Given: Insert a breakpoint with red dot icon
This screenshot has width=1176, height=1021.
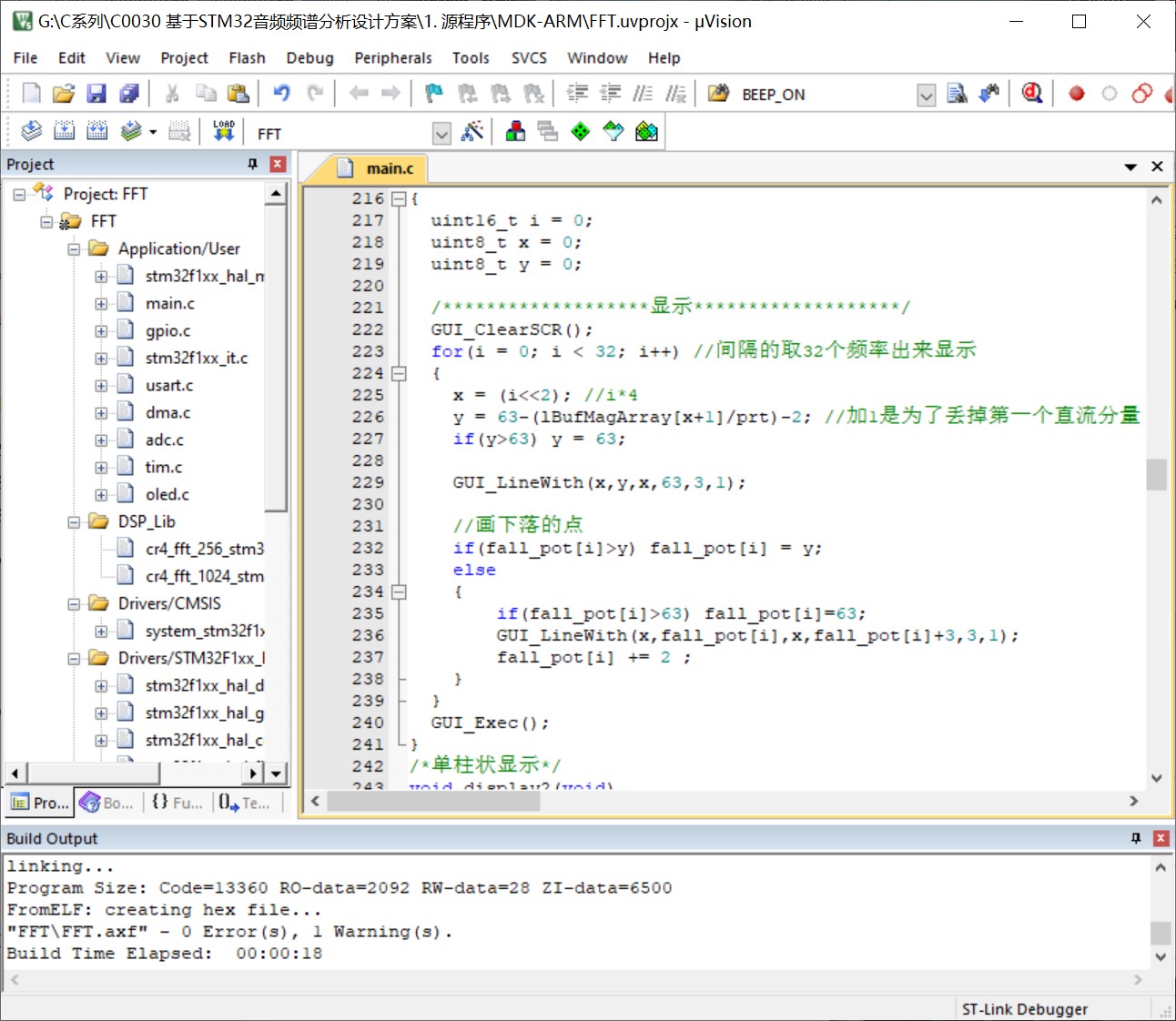Looking at the screenshot, I should coord(1077,93).
